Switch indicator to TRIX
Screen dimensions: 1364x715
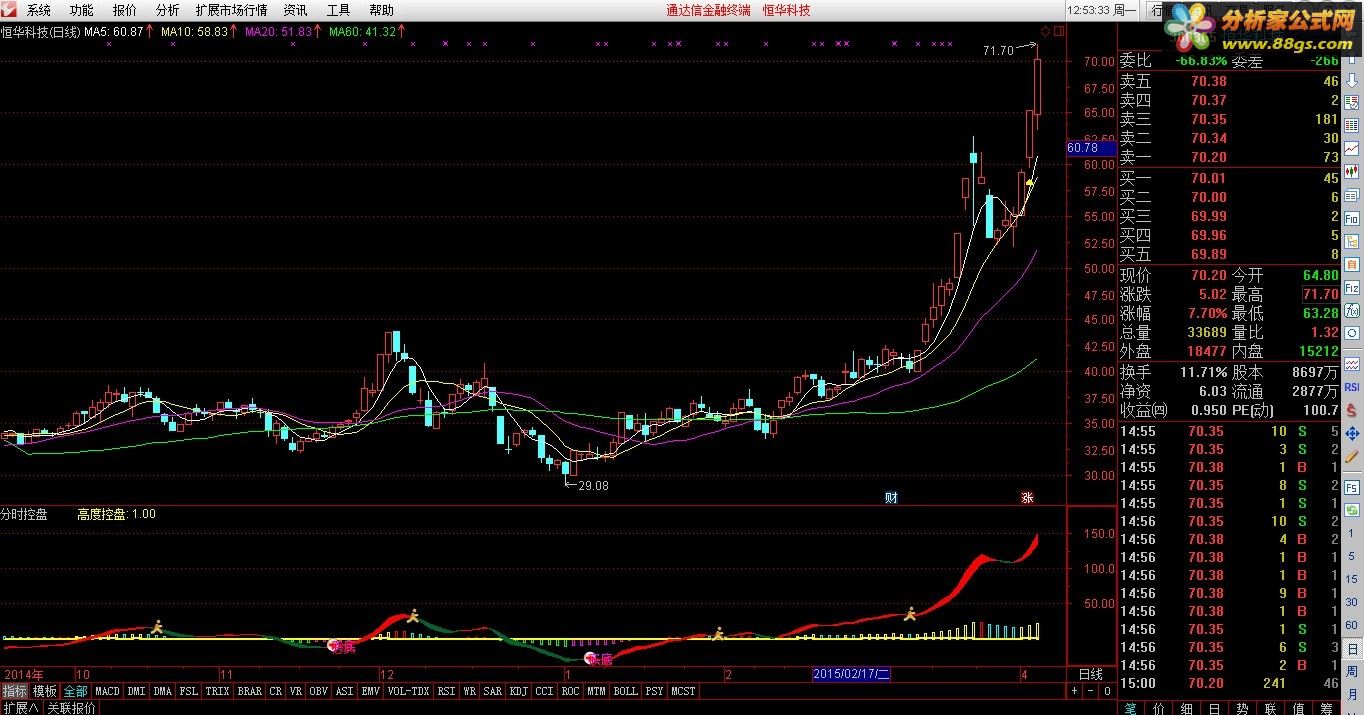pyautogui.click(x=217, y=691)
